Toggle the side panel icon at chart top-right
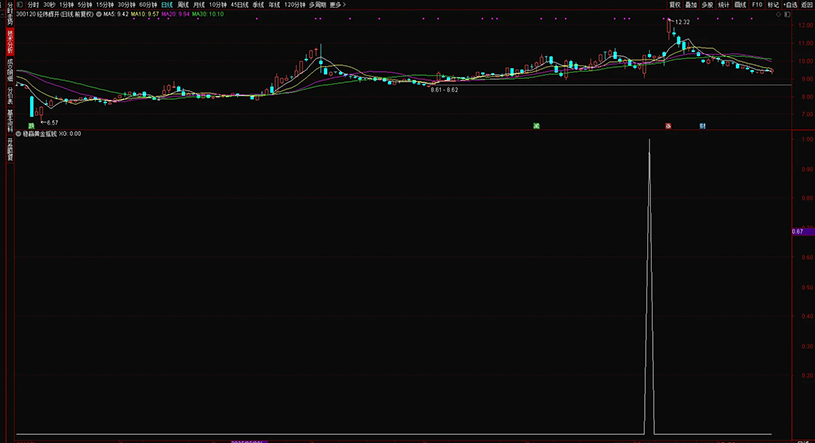This screenshot has width=815, height=443. click(x=787, y=15)
